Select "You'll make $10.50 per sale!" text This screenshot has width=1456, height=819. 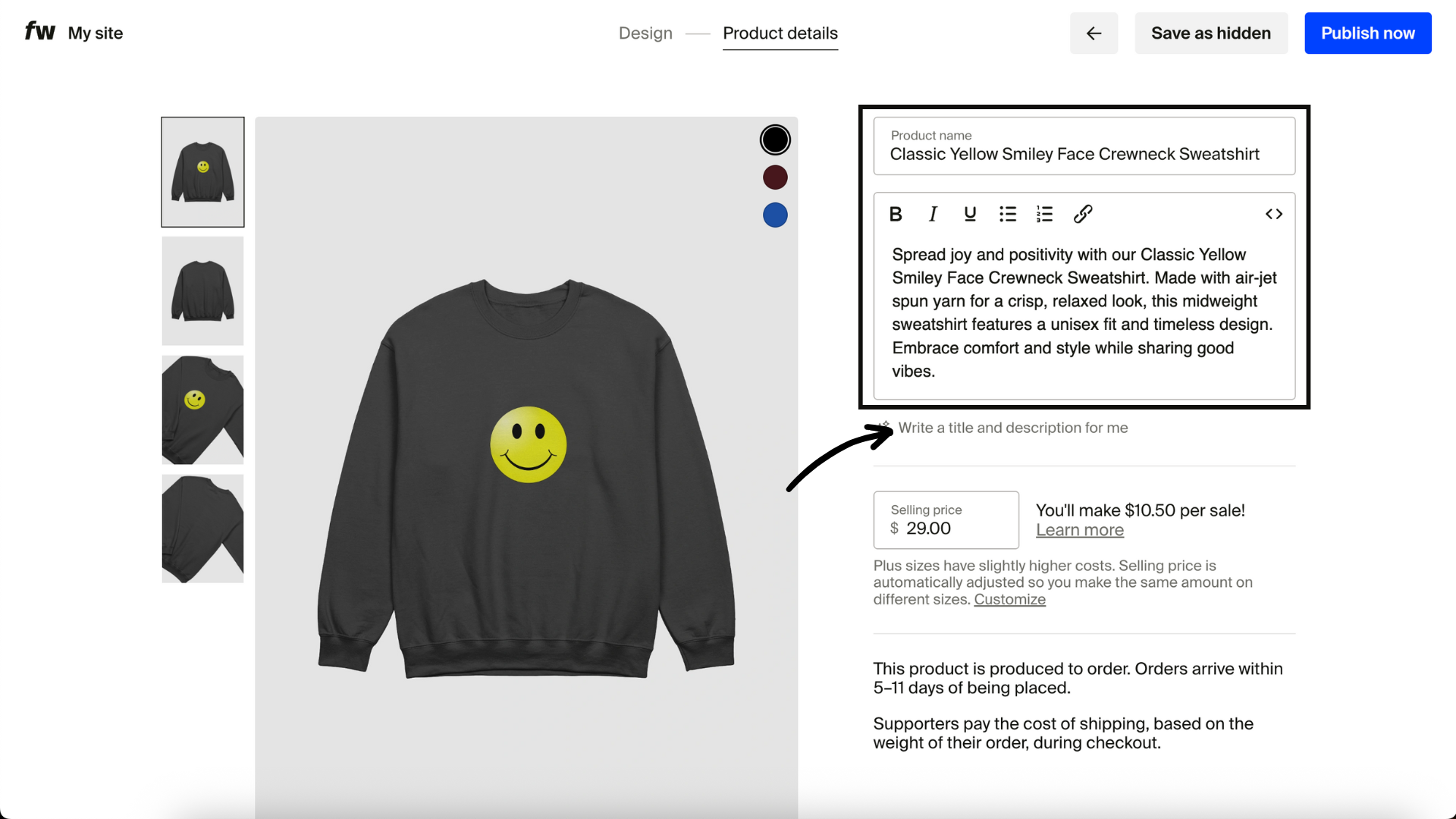tap(1141, 510)
